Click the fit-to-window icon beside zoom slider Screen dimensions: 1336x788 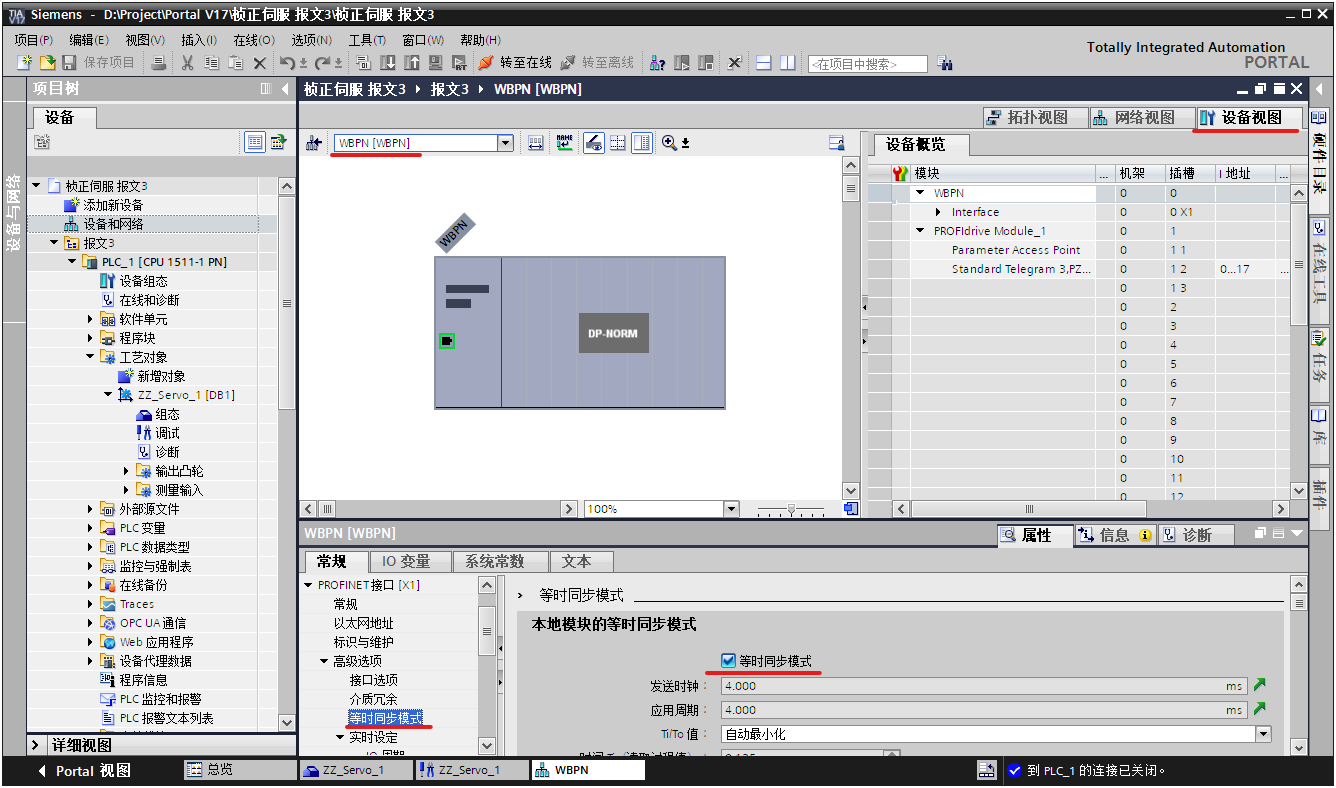[x=851, y=509]
